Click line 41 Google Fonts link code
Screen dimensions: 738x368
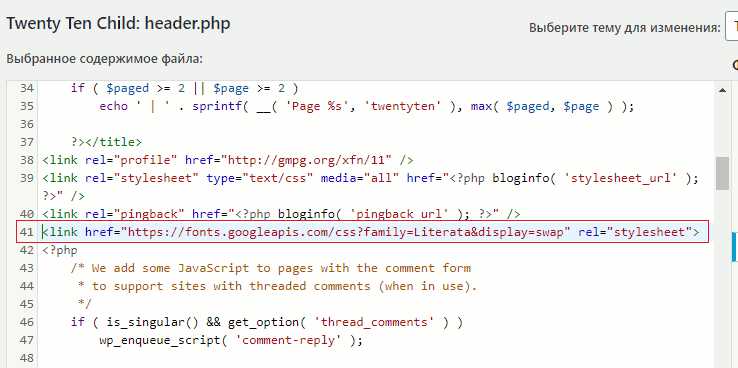[x=371, y=232]
